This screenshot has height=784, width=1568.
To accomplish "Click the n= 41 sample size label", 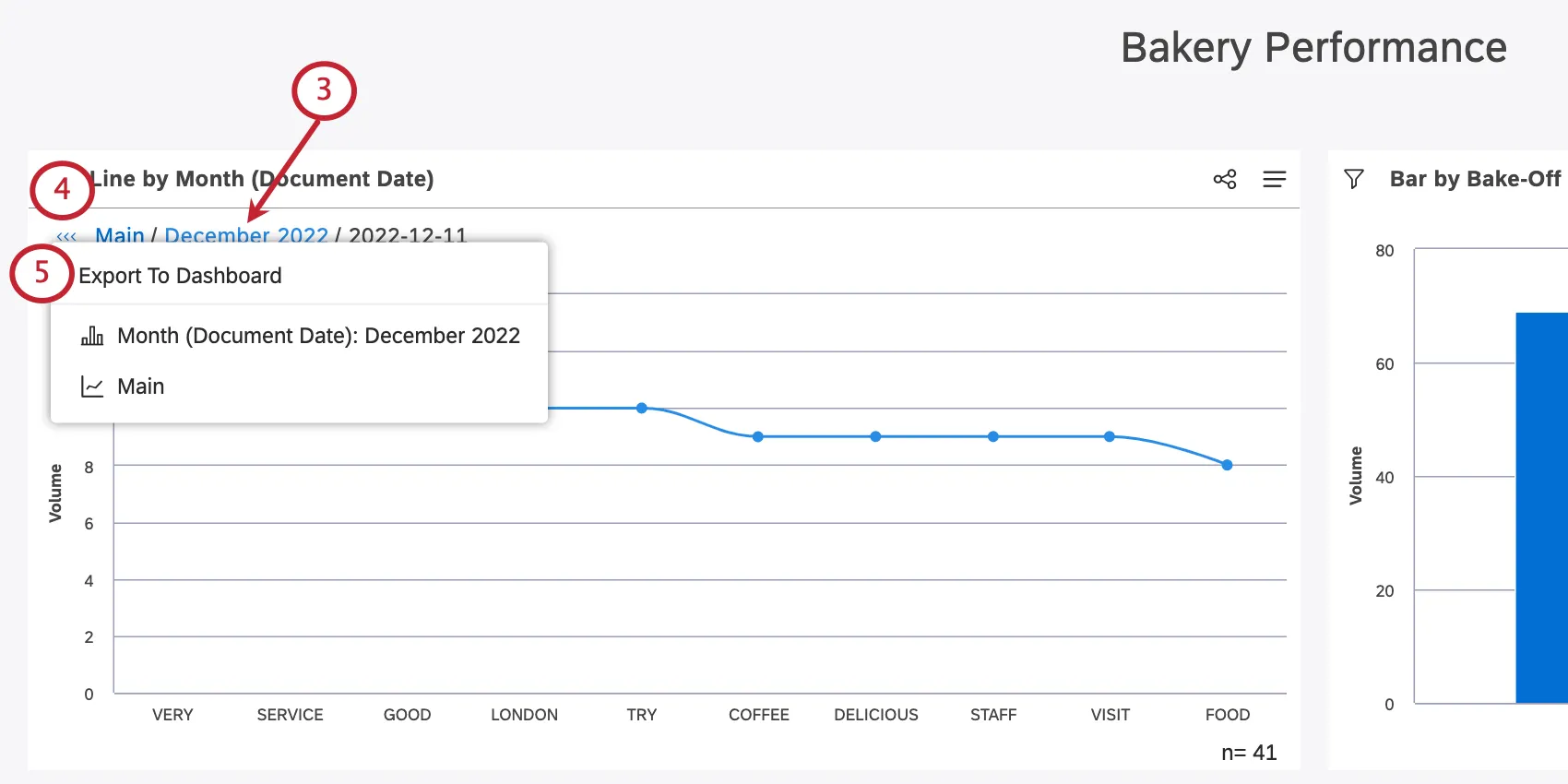I will [1248, 753].
